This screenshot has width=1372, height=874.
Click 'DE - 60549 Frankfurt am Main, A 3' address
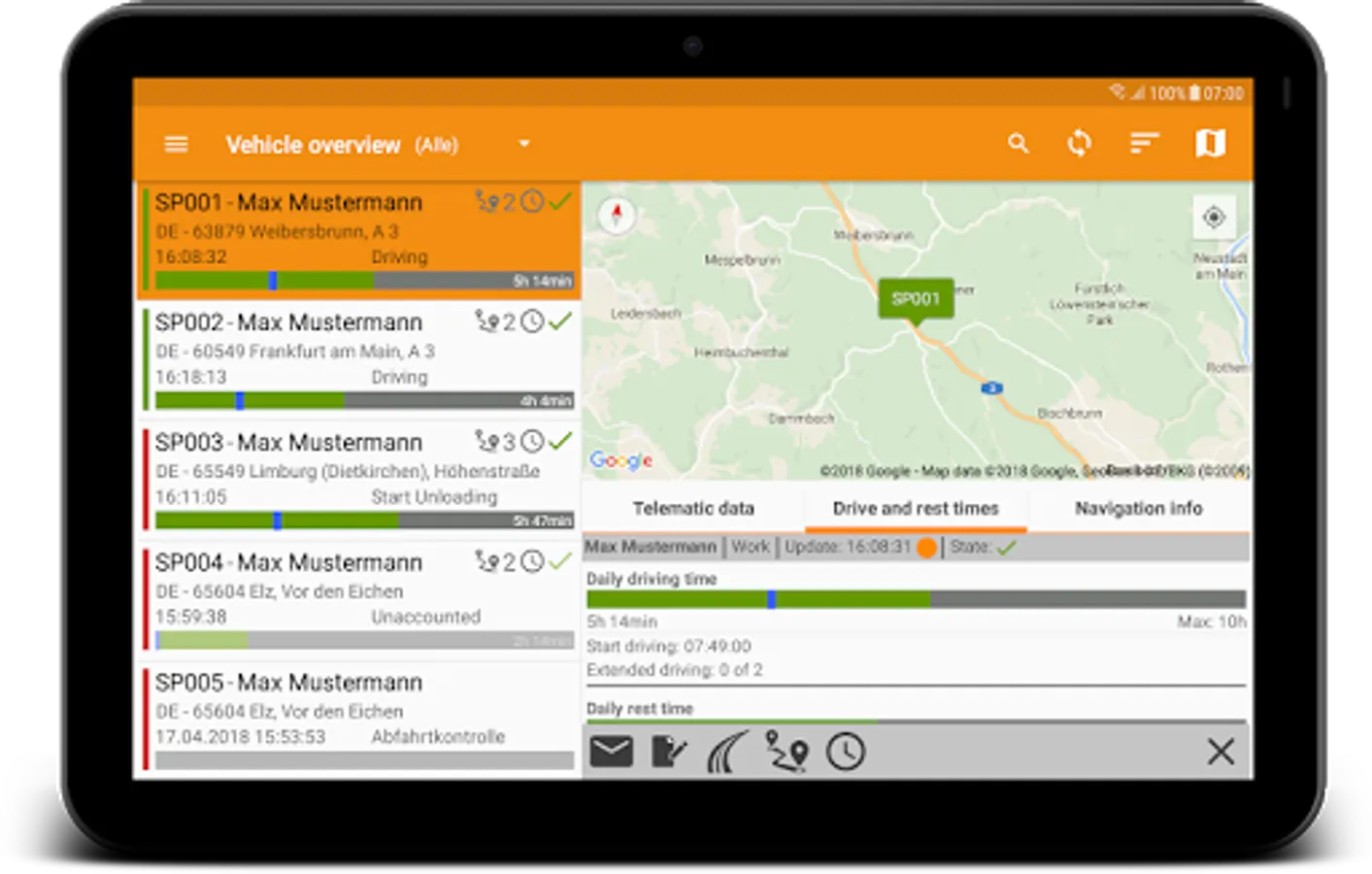295,352
